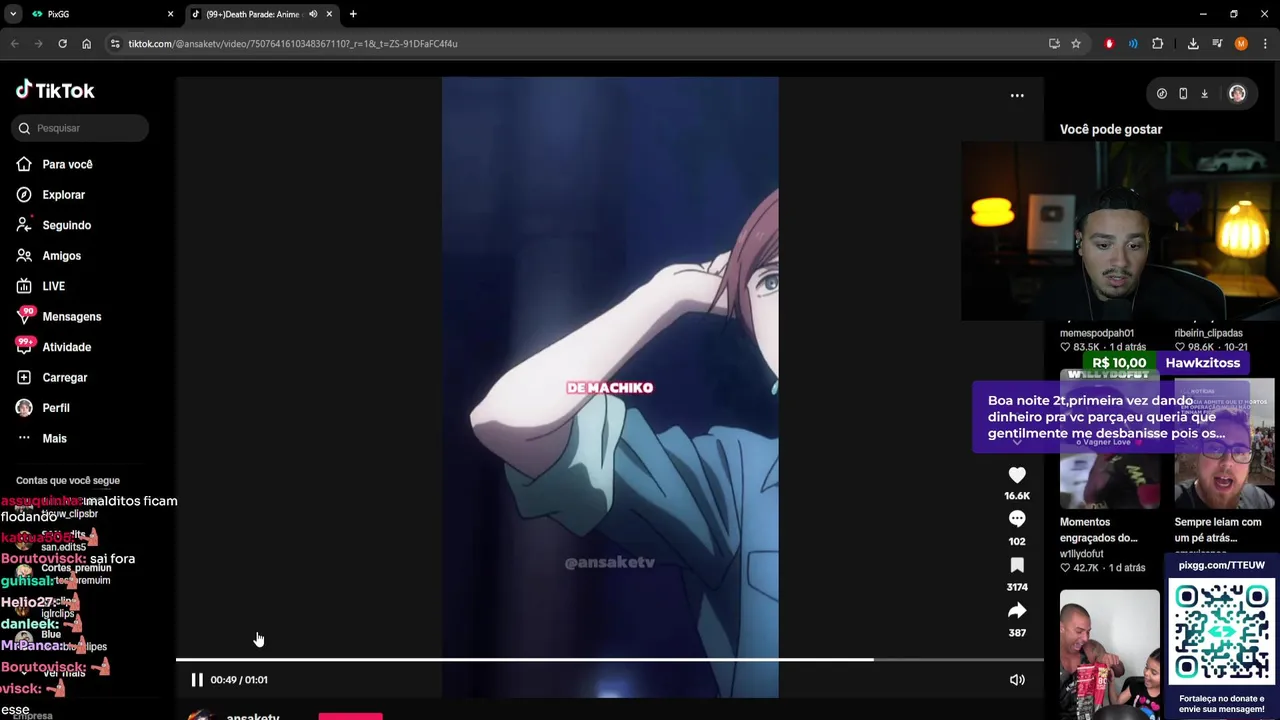Pause the video with the pause button
This screenshot has height=720, width=1280.
tap(197, 680)
